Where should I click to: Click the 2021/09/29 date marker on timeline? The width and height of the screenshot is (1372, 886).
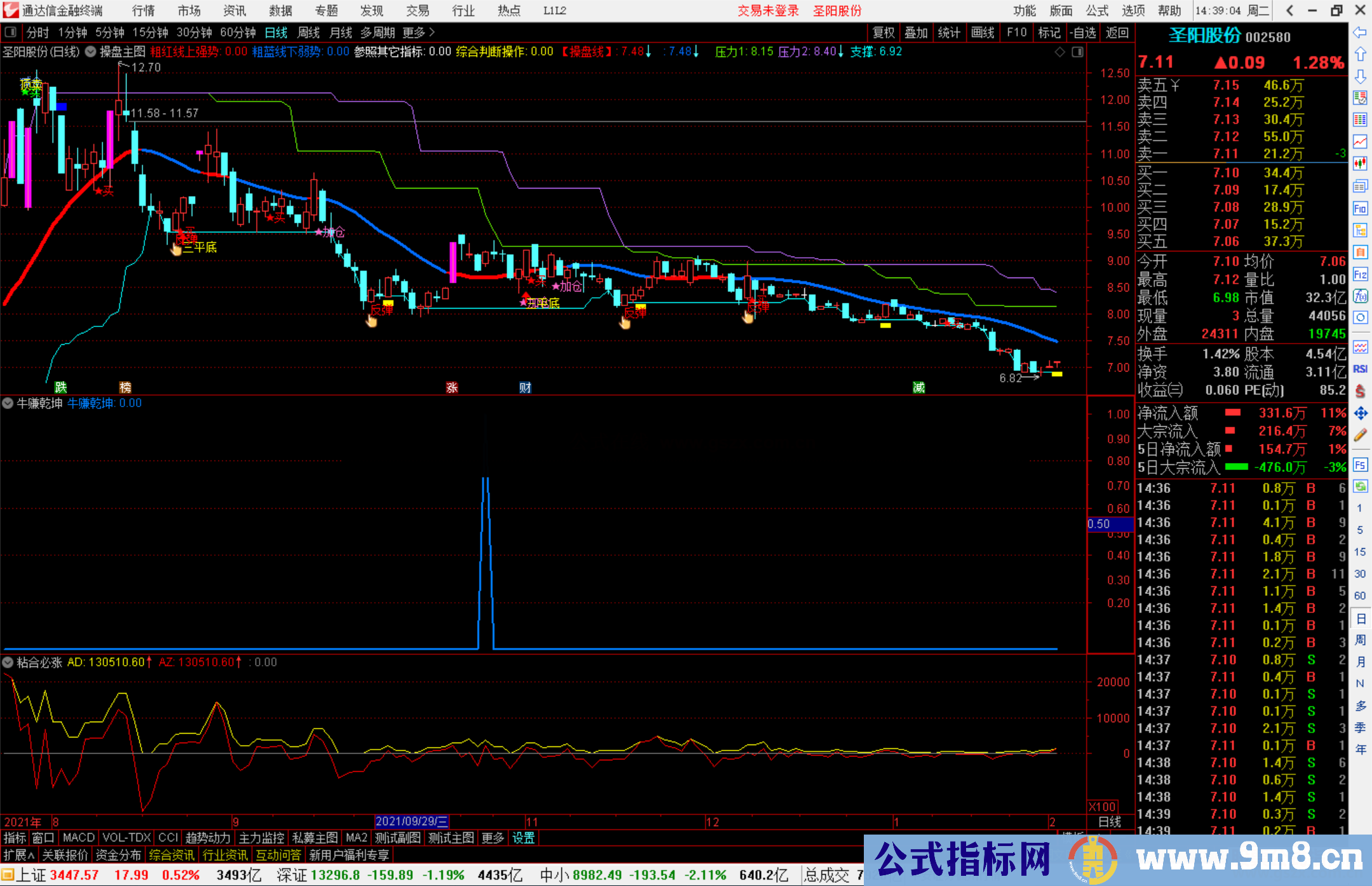[x=412, y=821]
